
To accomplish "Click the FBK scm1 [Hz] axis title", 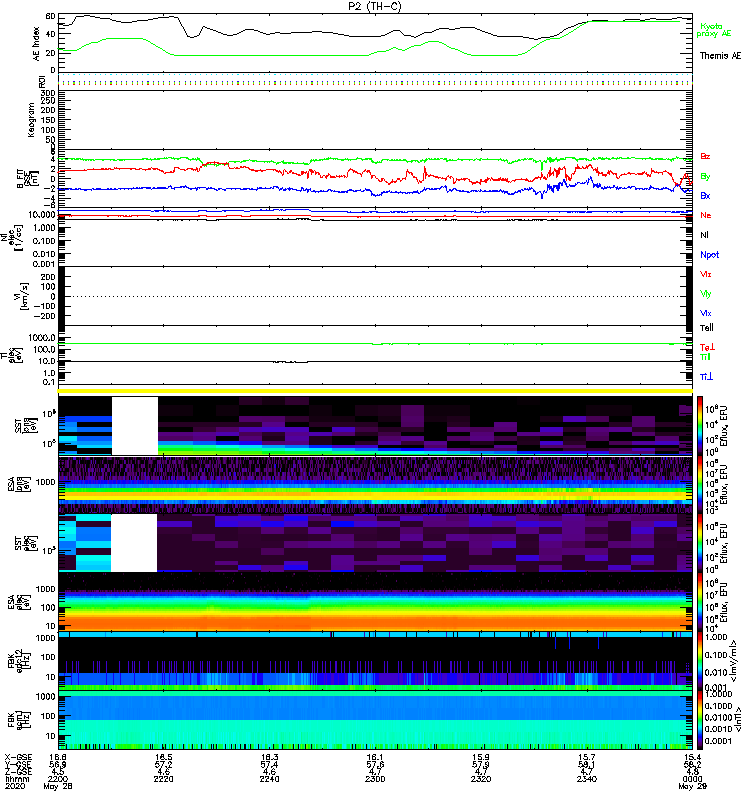I will [x=19, y=719].
